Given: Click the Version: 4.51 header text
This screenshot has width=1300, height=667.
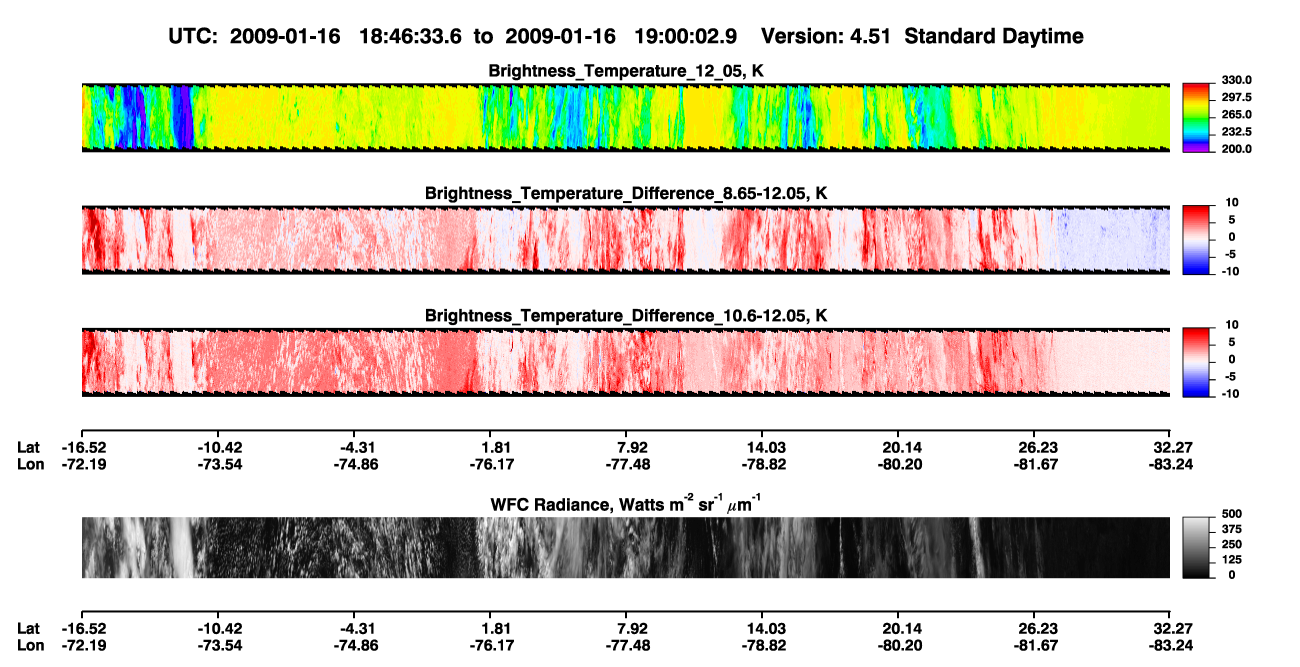Looking at the screenshot, I should coord(827,37).
